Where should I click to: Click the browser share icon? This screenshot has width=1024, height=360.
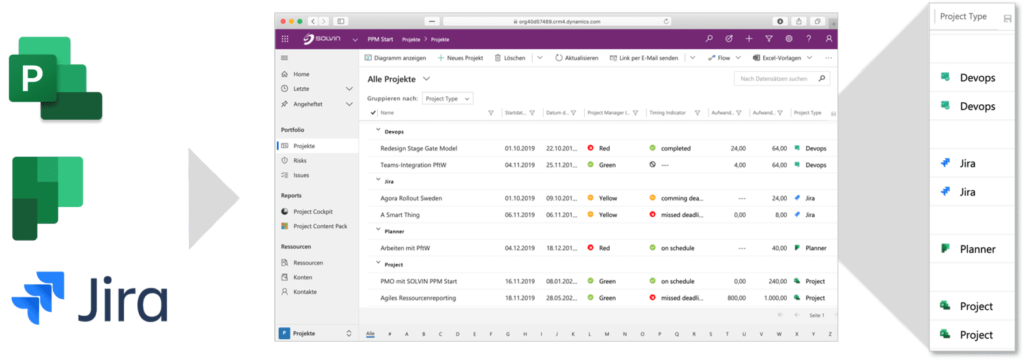coord(799,22)
